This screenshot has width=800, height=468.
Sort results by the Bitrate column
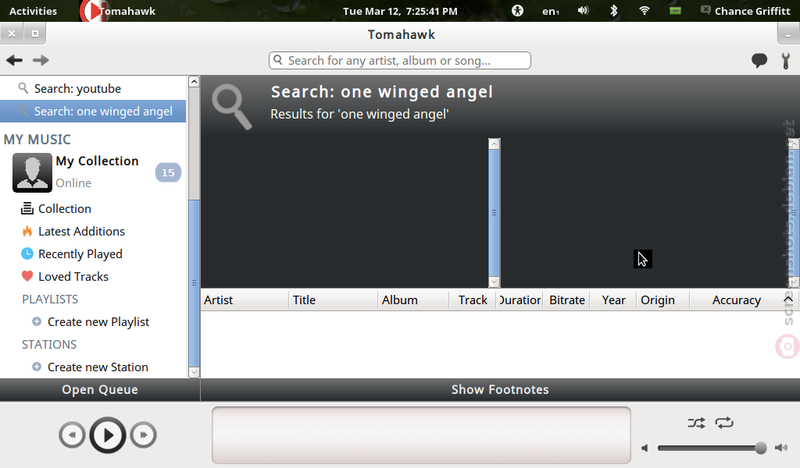[566, 300]
